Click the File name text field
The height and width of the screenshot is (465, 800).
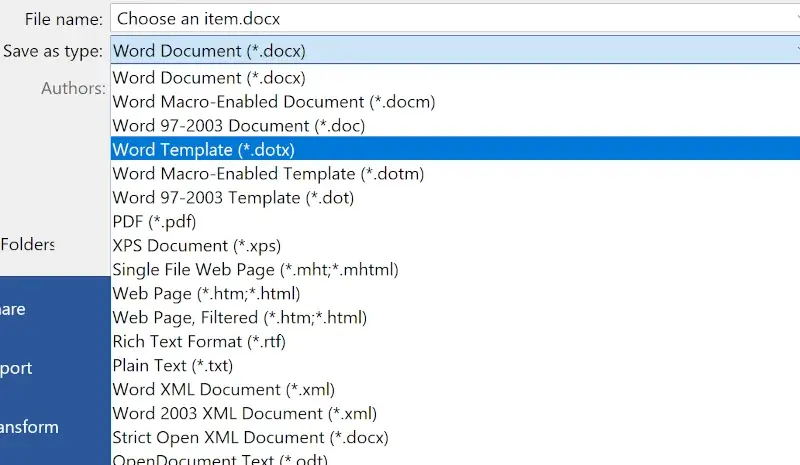point(450,19)
